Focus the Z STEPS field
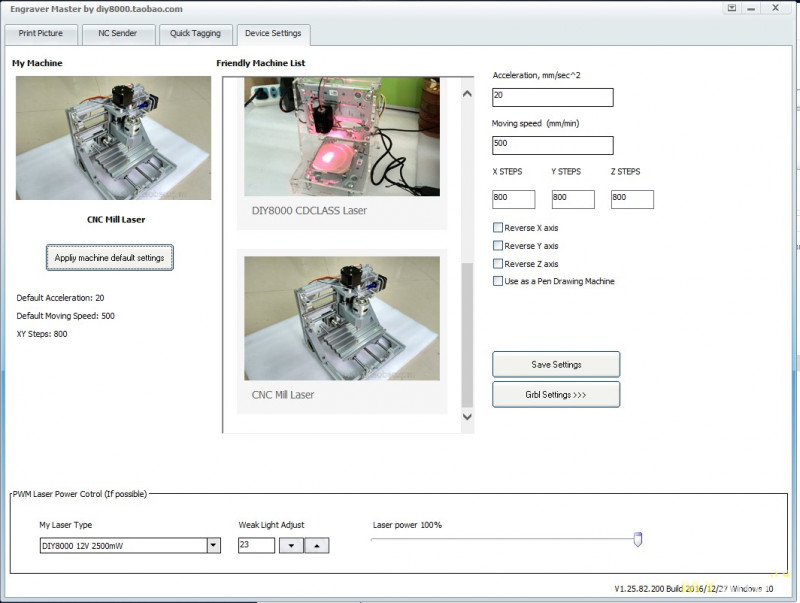 tap(632, 199)
